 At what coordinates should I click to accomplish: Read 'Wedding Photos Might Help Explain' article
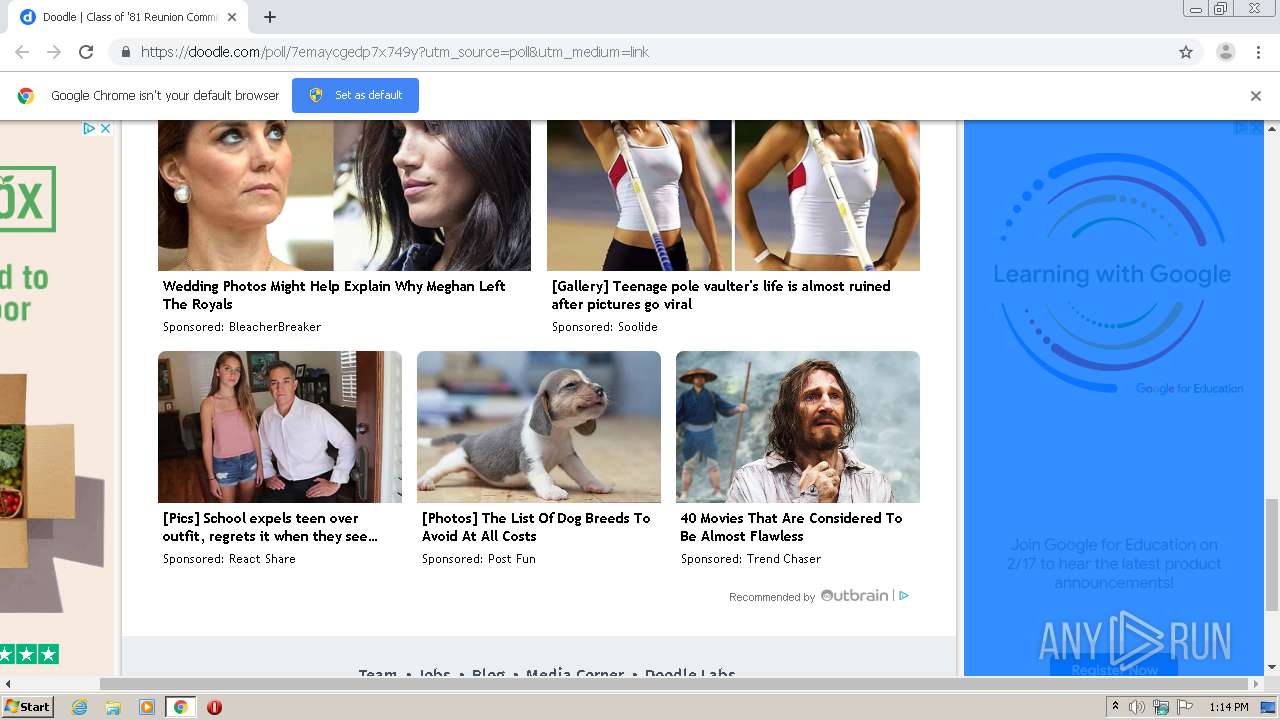[x=334, y=295]
